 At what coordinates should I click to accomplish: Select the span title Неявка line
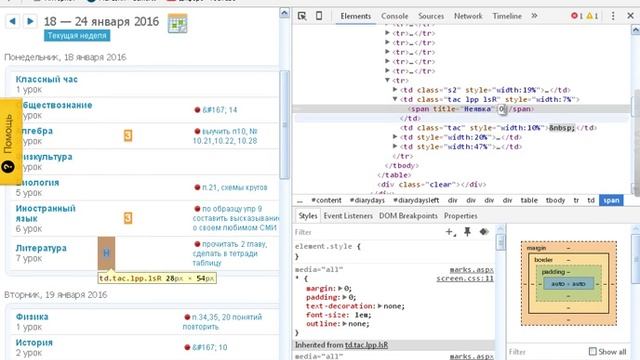coord(462,109)
